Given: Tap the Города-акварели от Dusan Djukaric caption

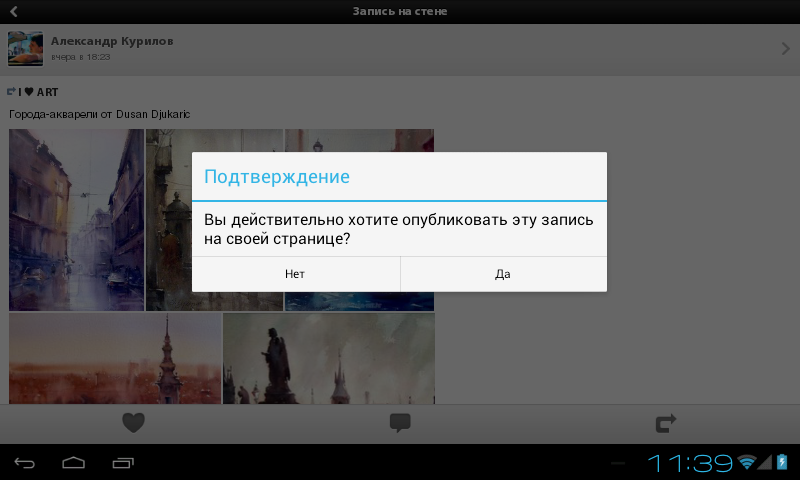Looking at the screenshot, I should pos(99,114).
